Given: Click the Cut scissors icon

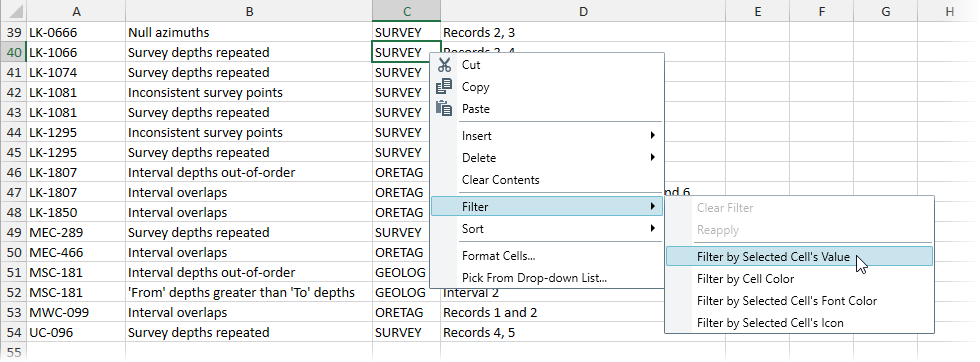Looking at the screenshot, I should pos(444,64).
